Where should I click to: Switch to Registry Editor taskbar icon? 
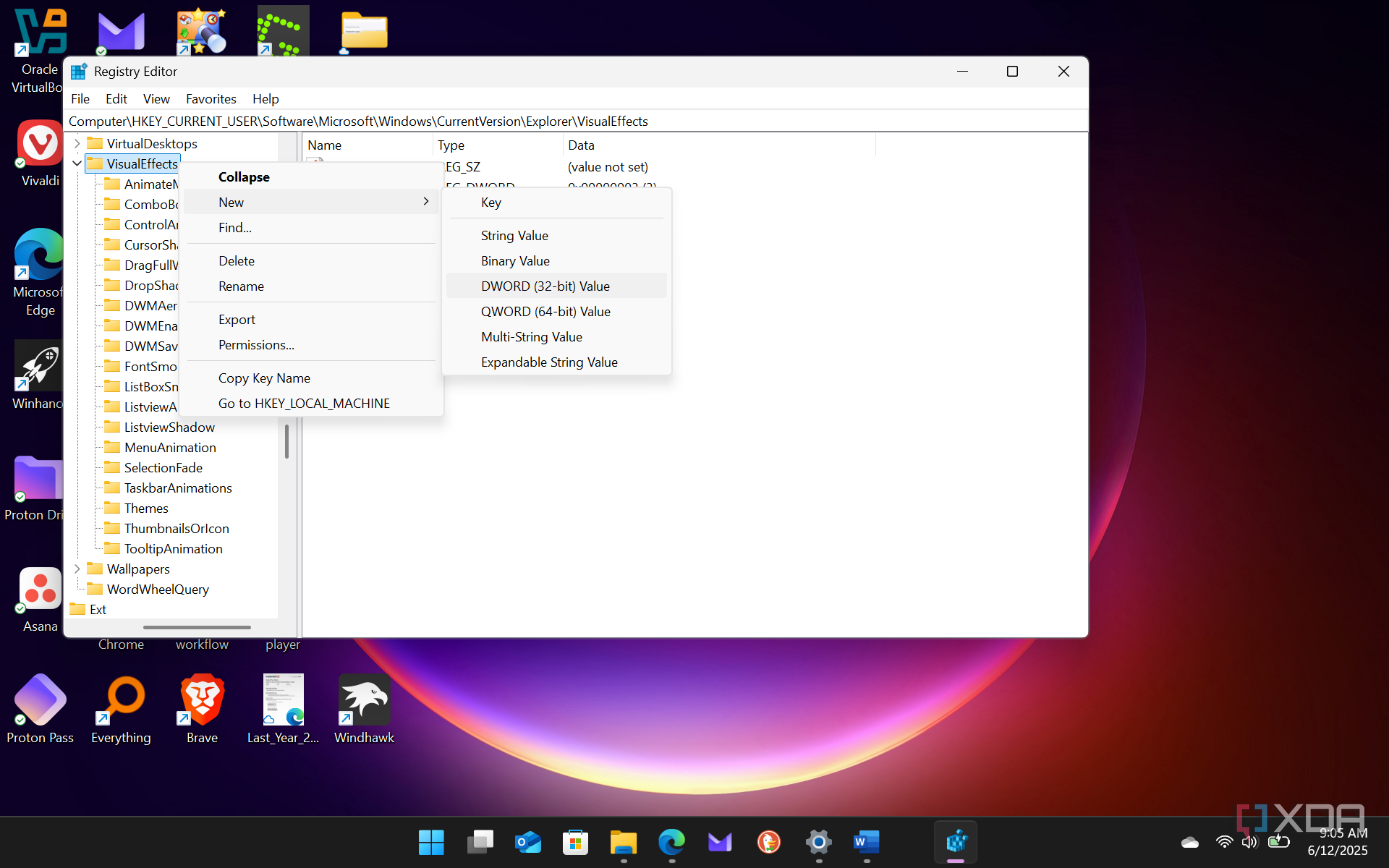click(956, 842)
